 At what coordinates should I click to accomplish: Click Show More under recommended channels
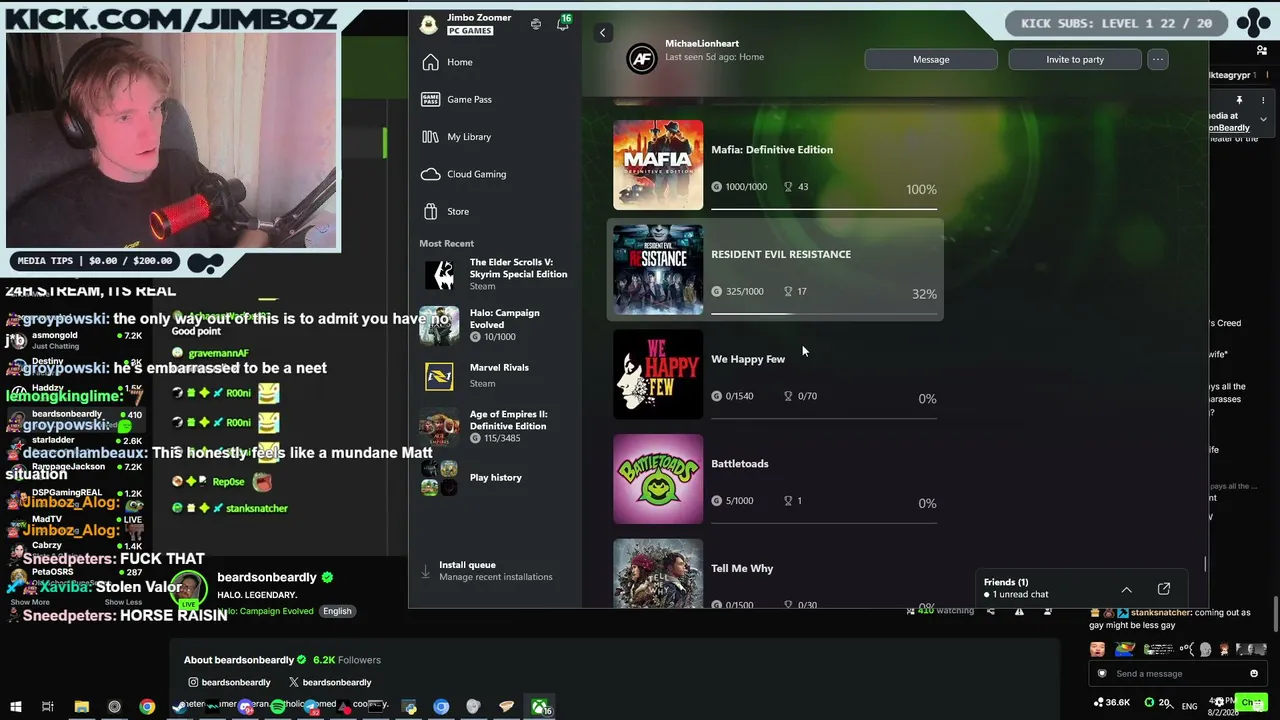click(30, 602)
